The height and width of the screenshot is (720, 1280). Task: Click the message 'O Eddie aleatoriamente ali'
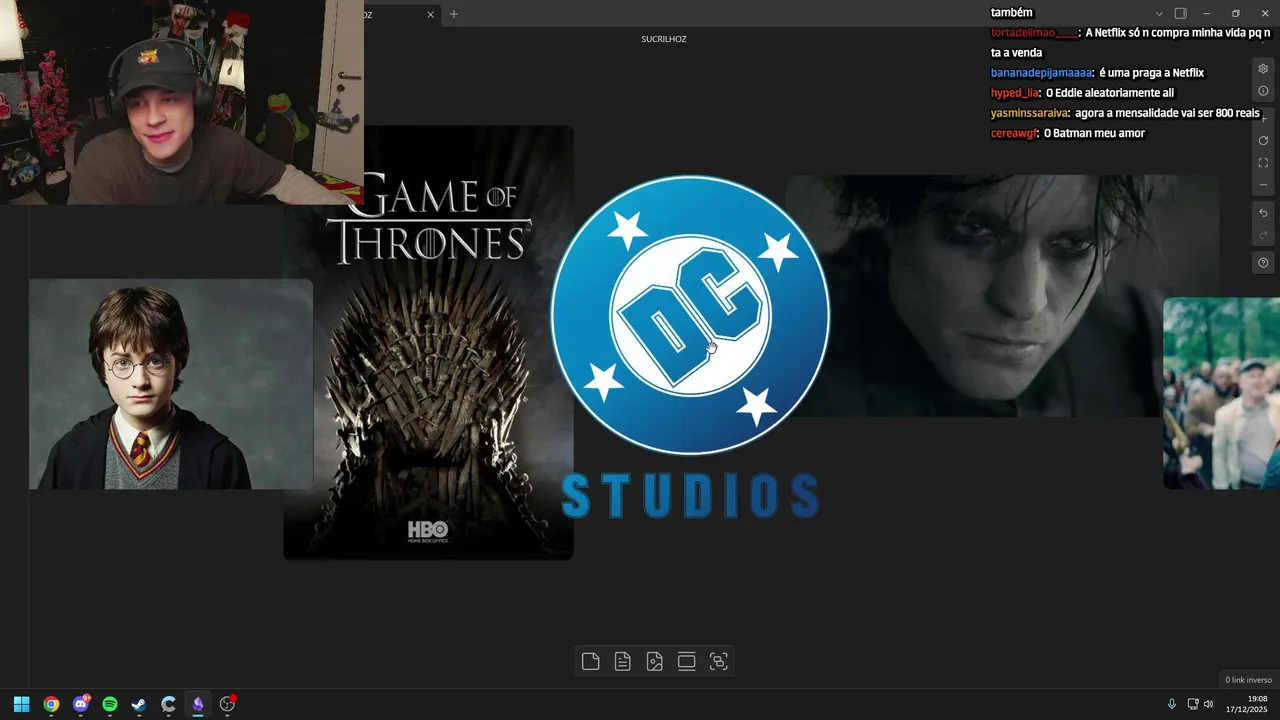click(1110, 93)
